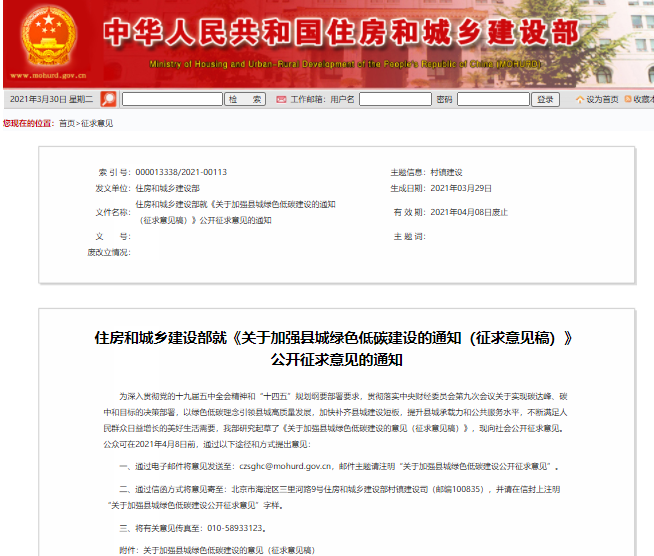Focus the 密码 password input field
Image resolution: width=654 pixels, height=556 pixels.
coord(493,99)
